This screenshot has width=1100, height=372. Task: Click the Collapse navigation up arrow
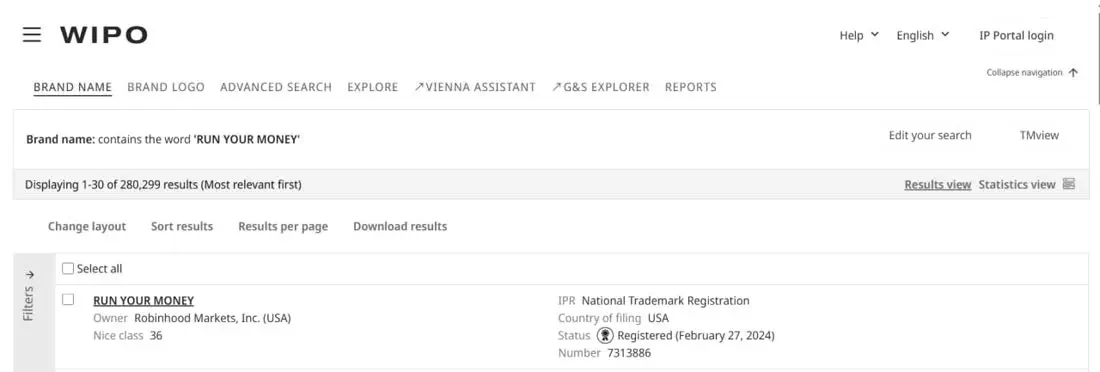(x=1073, y=73)
